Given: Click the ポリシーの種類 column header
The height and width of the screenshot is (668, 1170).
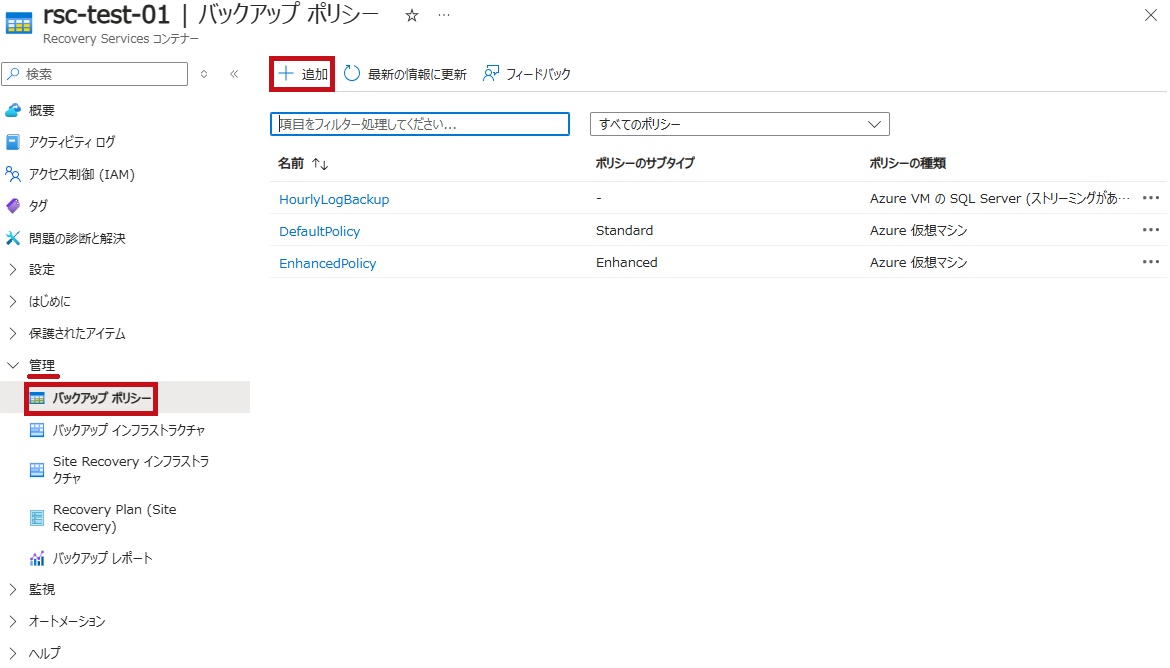Looking at the screenshot, I should click(907, 163).
